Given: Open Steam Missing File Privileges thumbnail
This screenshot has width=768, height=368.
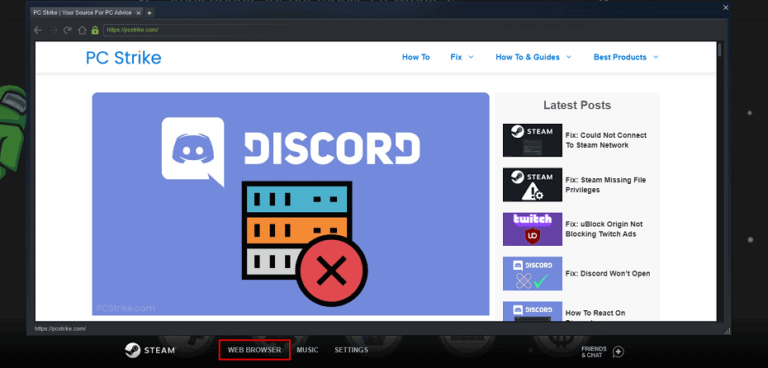Looking at the screenshot, I should pyautogui.click(x=532, y=185).
